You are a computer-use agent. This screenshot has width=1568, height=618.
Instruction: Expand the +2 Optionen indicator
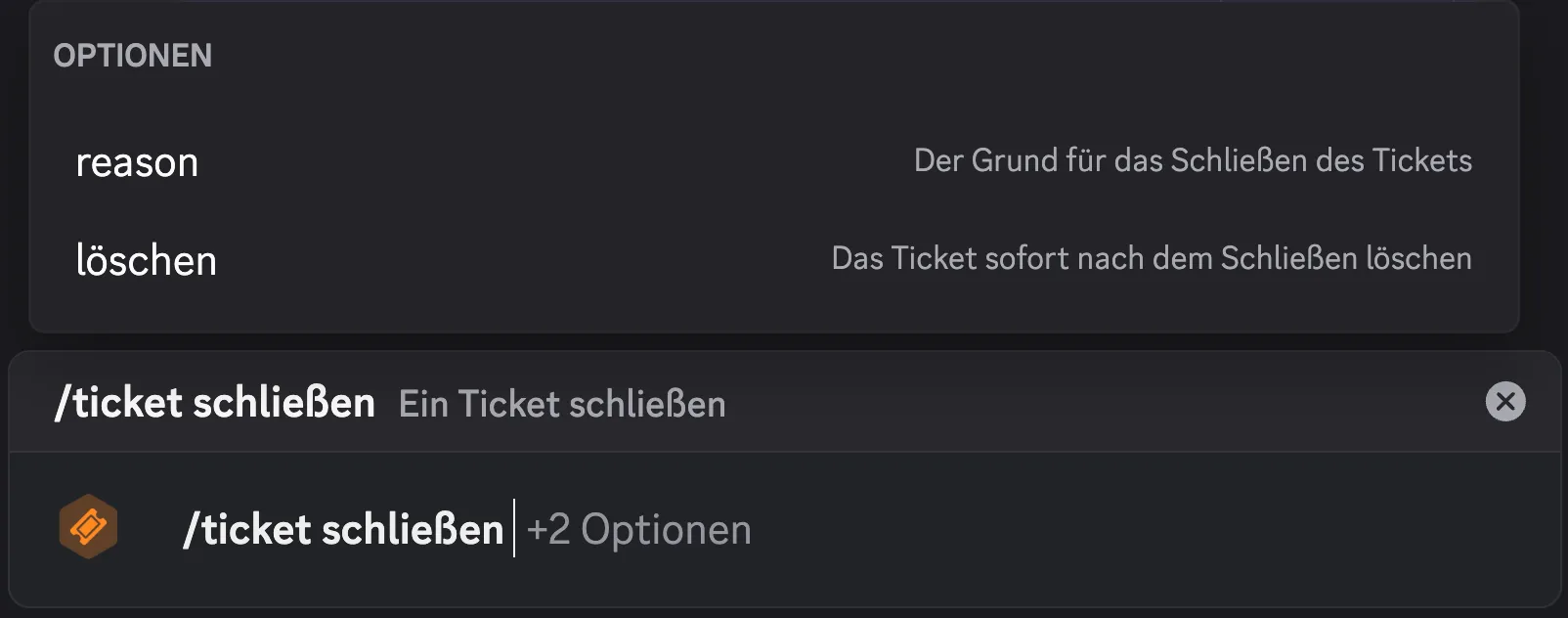point(638,529)
